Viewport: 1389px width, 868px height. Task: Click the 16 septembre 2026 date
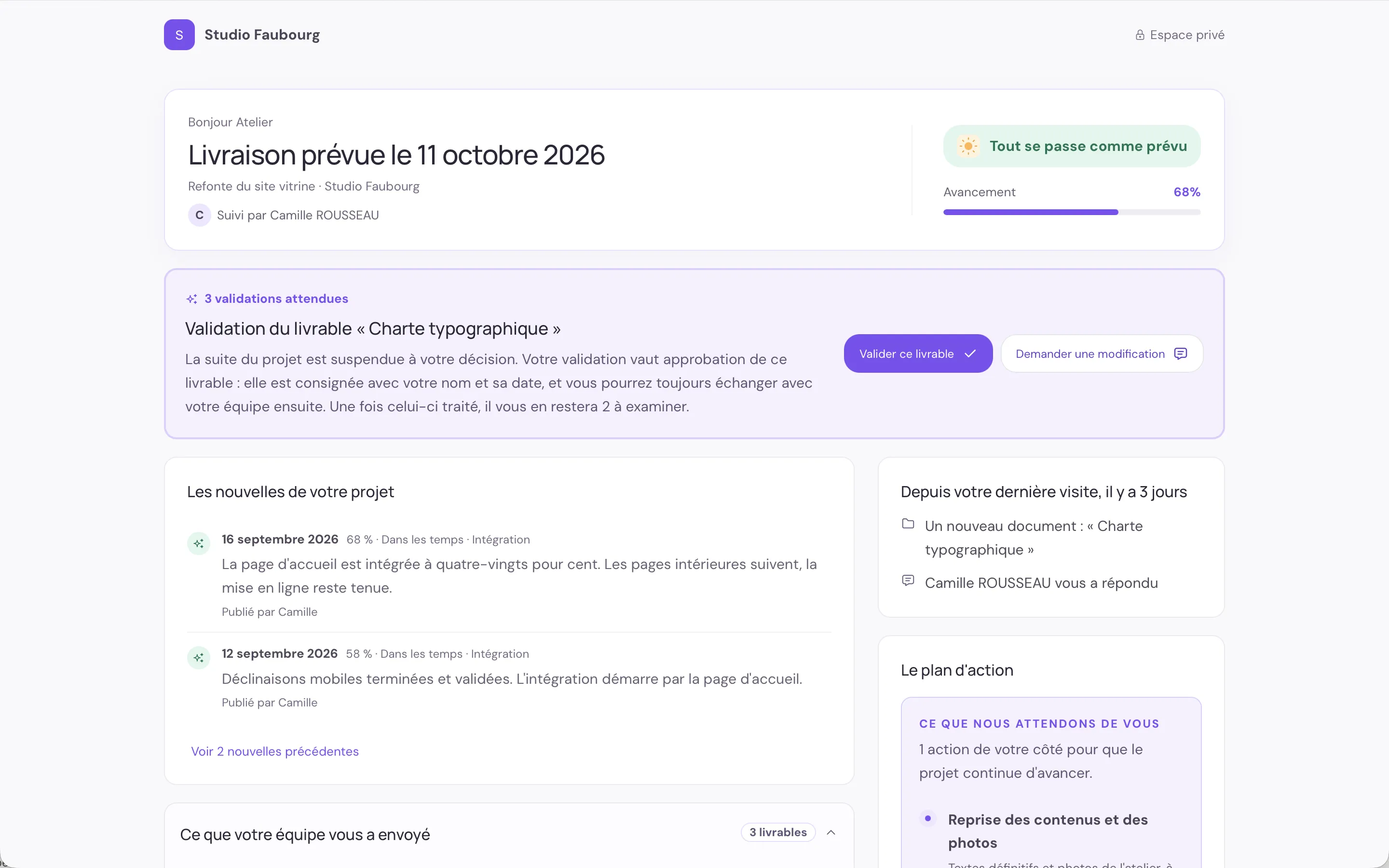point(280,540)
